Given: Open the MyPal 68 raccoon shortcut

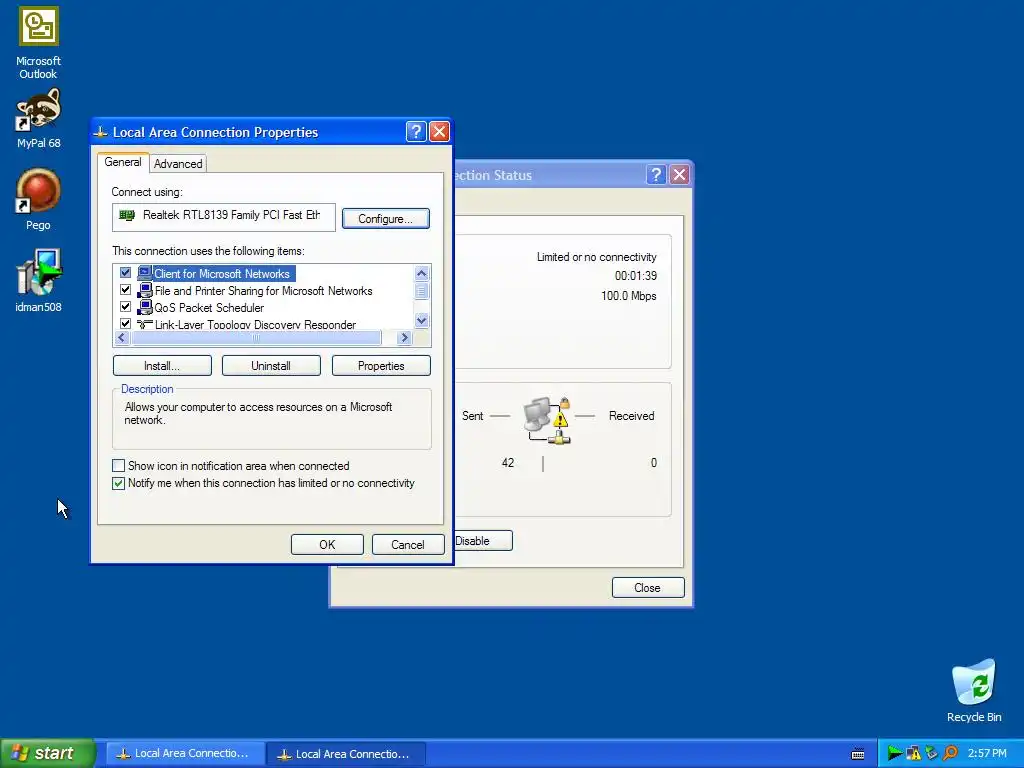Looking at the screenshot, I should coord(39,118).
